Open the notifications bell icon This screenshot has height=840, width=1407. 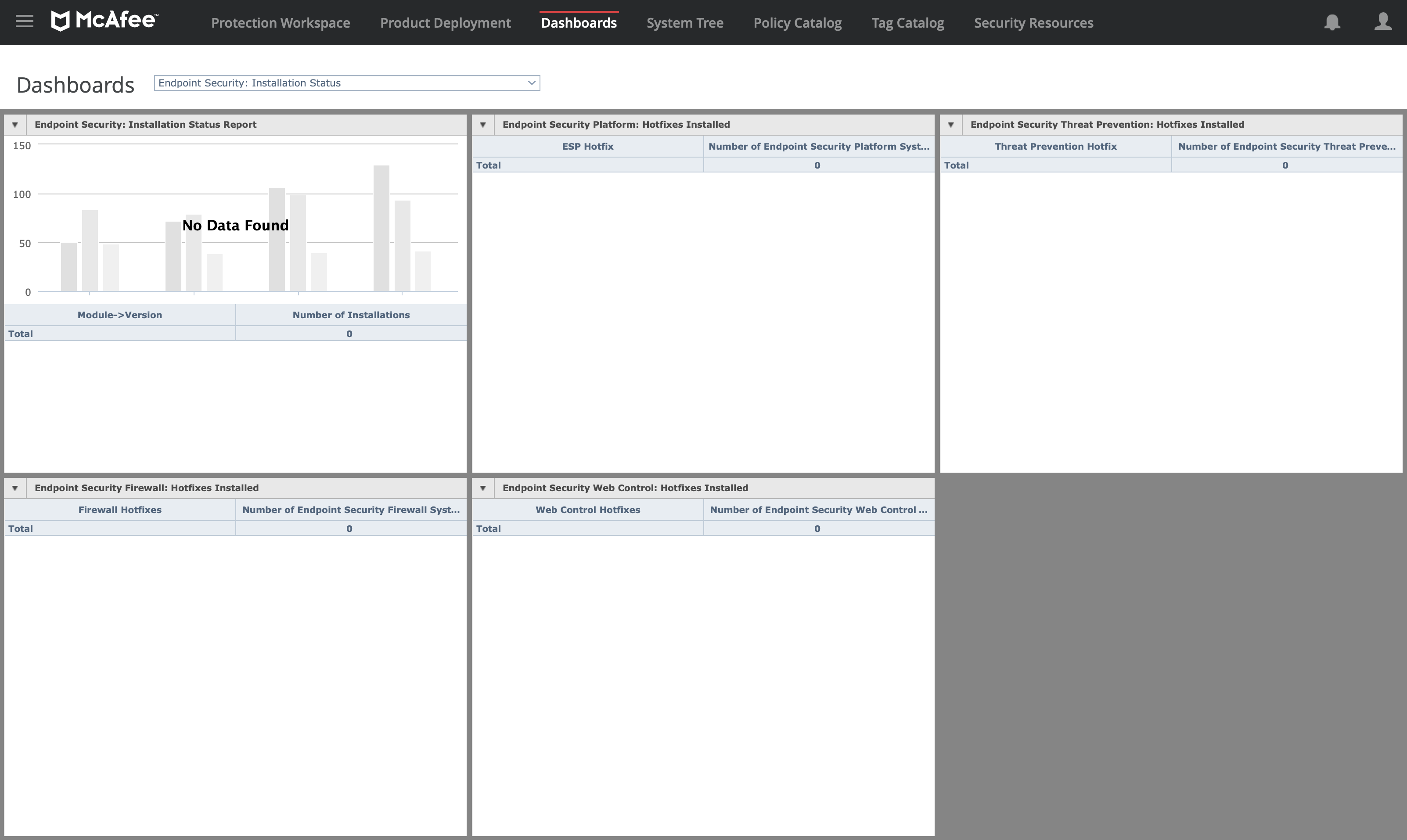point(1332,22)
